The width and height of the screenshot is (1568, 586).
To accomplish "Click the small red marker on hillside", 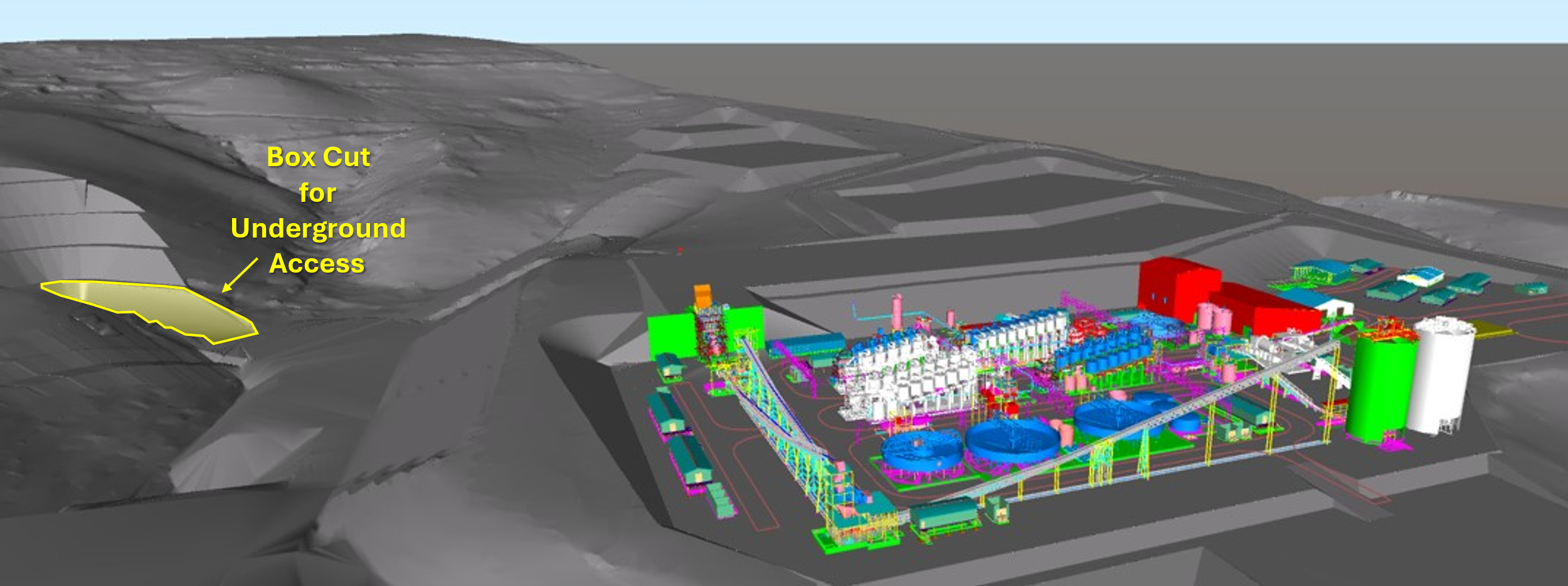I will [x=680, y=249].
